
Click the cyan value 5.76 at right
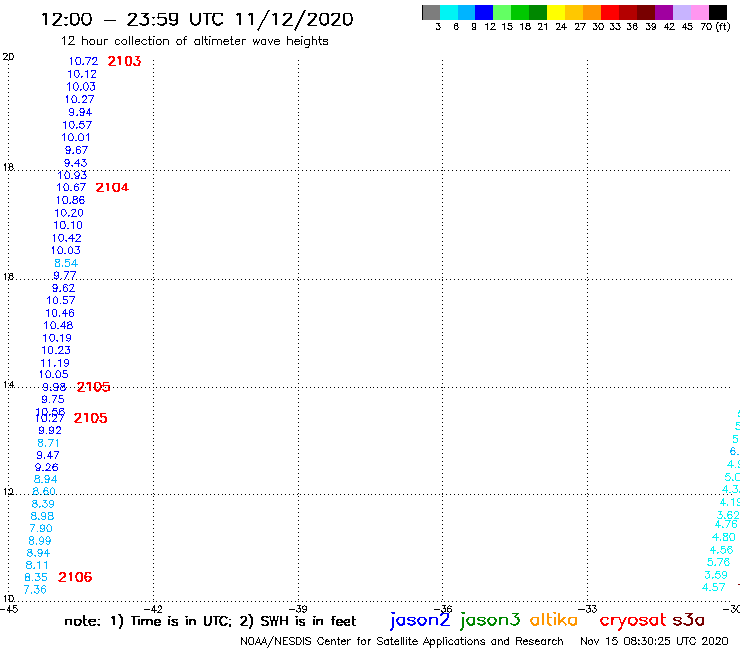[718, 562]
